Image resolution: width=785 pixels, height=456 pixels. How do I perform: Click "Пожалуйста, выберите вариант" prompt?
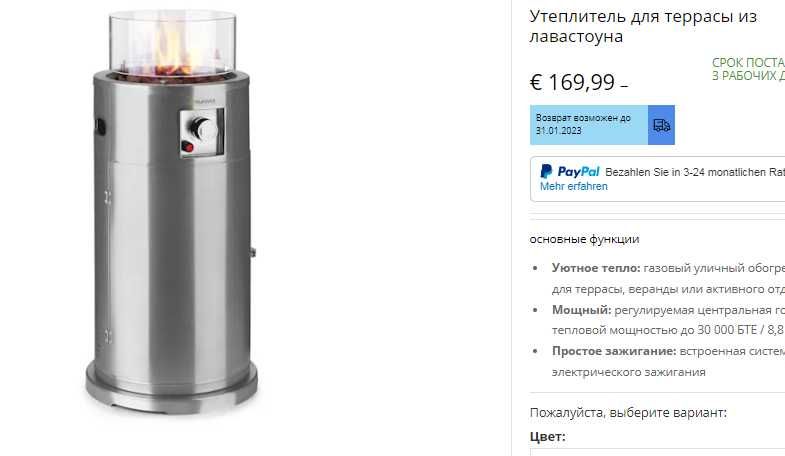[628, 412]
